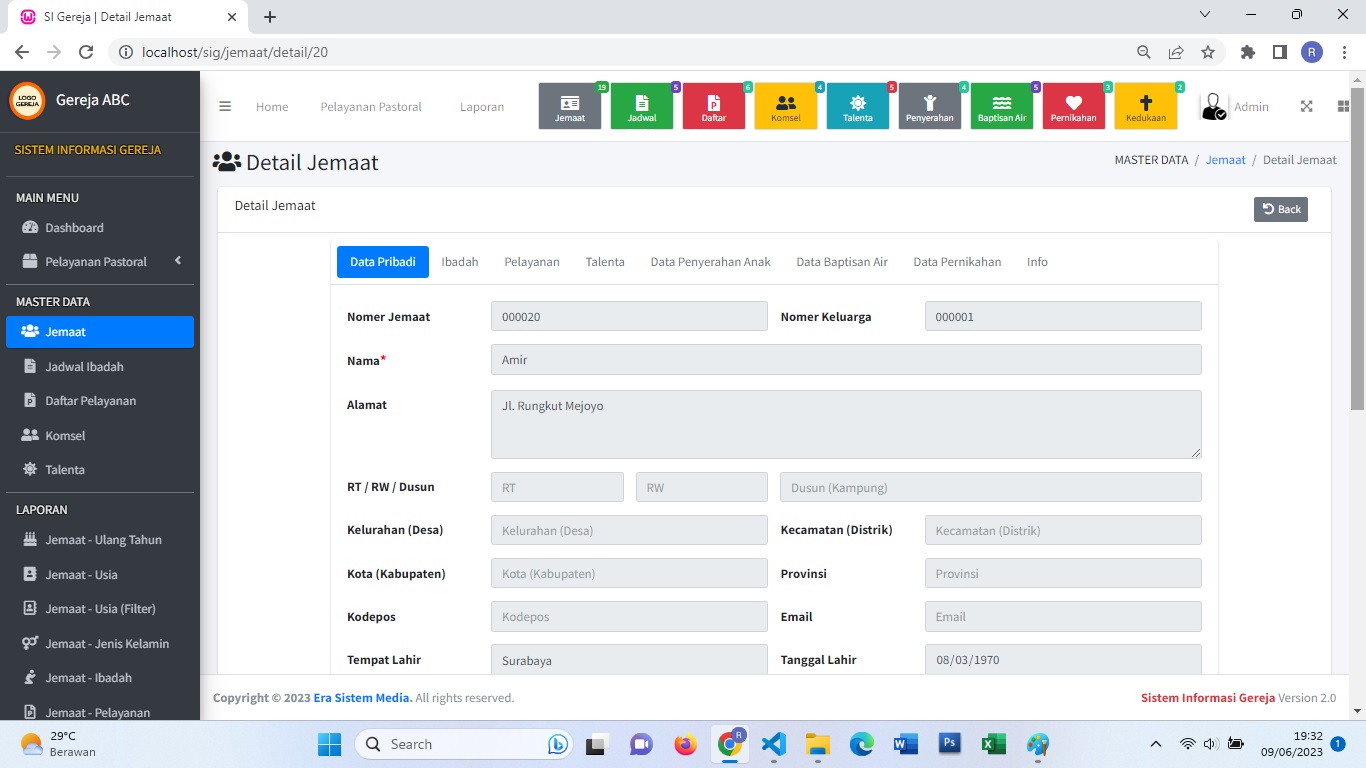The image size is (1366, 768).
Task: Open the Jemaat shortcut tile in top bar
Action: pos(570,107)
